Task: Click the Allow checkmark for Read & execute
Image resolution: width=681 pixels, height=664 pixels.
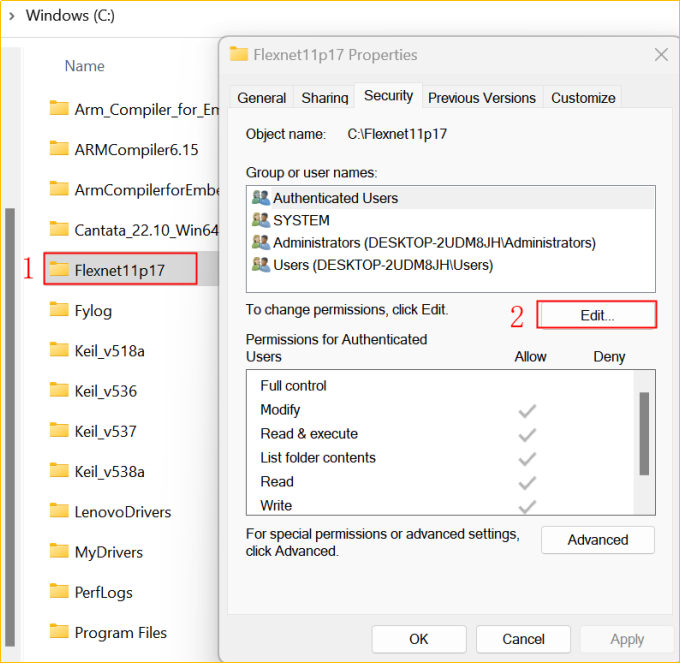Action: tap(527, 434)
